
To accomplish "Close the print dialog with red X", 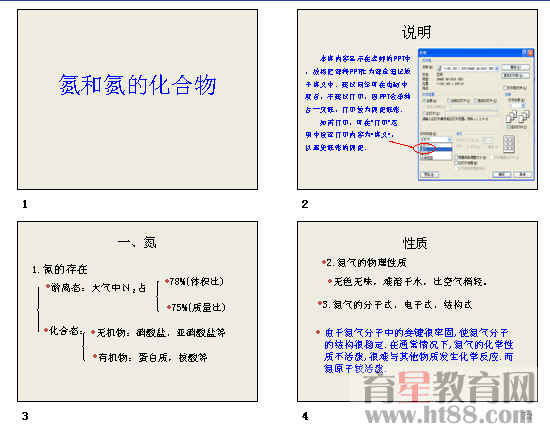I will point(530,53).
